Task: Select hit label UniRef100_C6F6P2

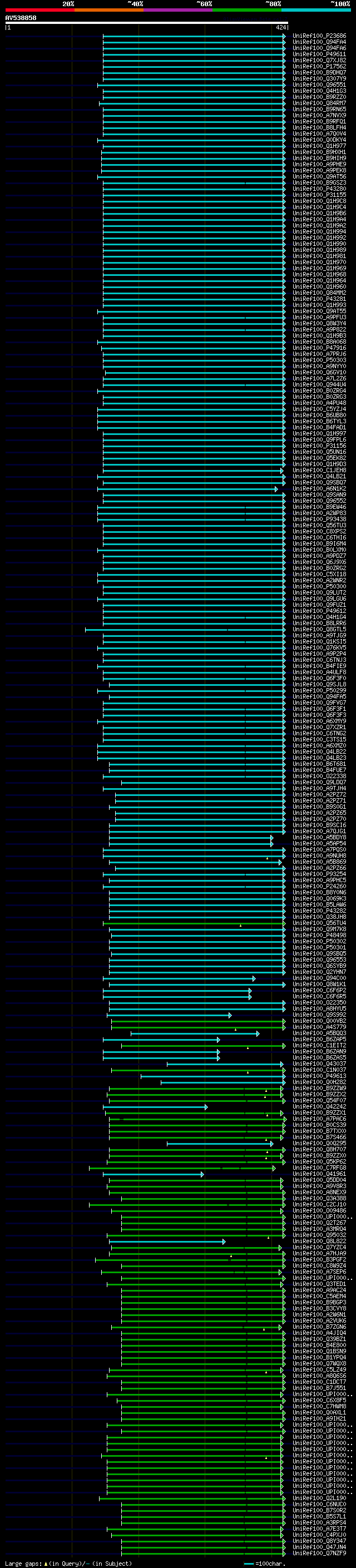Action: (319, 990)
